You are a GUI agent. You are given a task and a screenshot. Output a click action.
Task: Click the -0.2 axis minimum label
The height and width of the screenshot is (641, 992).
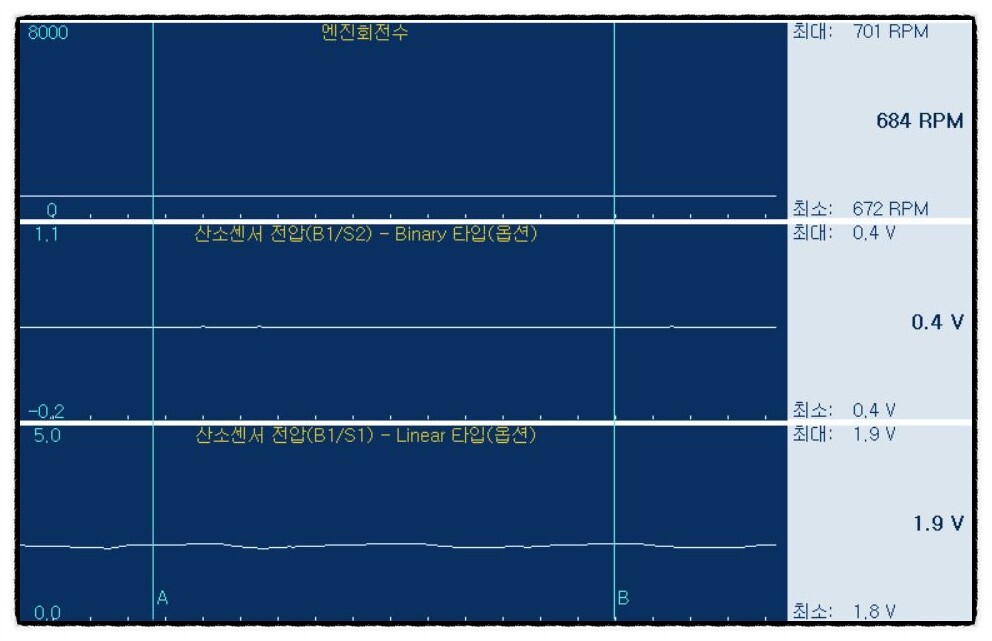[x=46, y=411]
